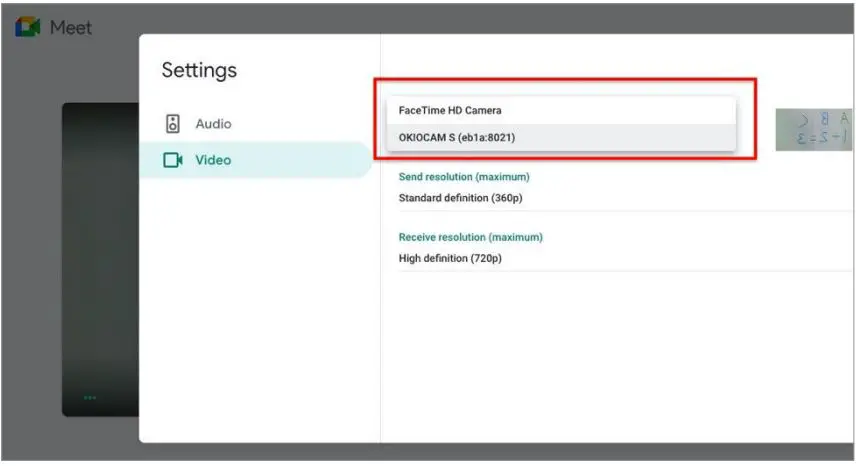Open the Video settings tab
Image resolution: width=856 pixels, height=466 pixels.
pyautogui.click(x=255, y=160)
